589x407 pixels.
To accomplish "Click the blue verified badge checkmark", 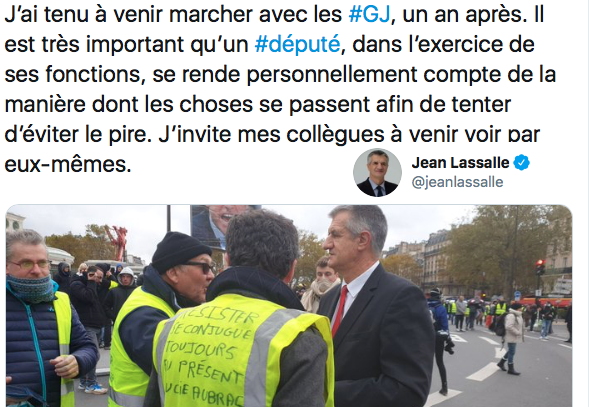I will (521, 162).
